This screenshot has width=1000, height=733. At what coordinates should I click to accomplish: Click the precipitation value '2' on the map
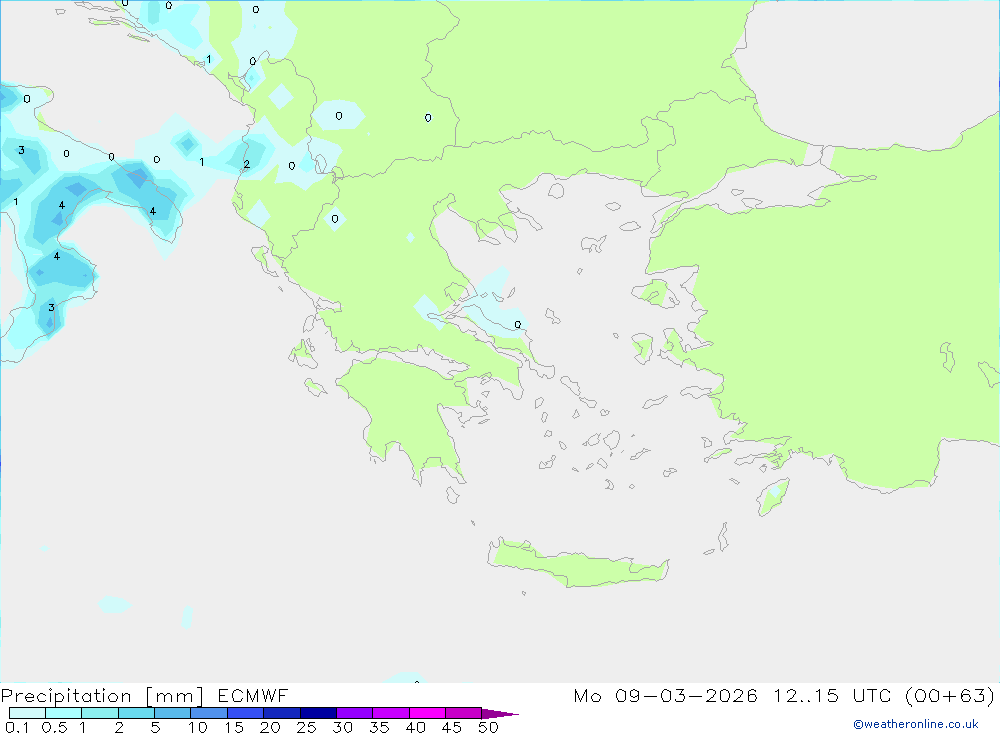247,165
